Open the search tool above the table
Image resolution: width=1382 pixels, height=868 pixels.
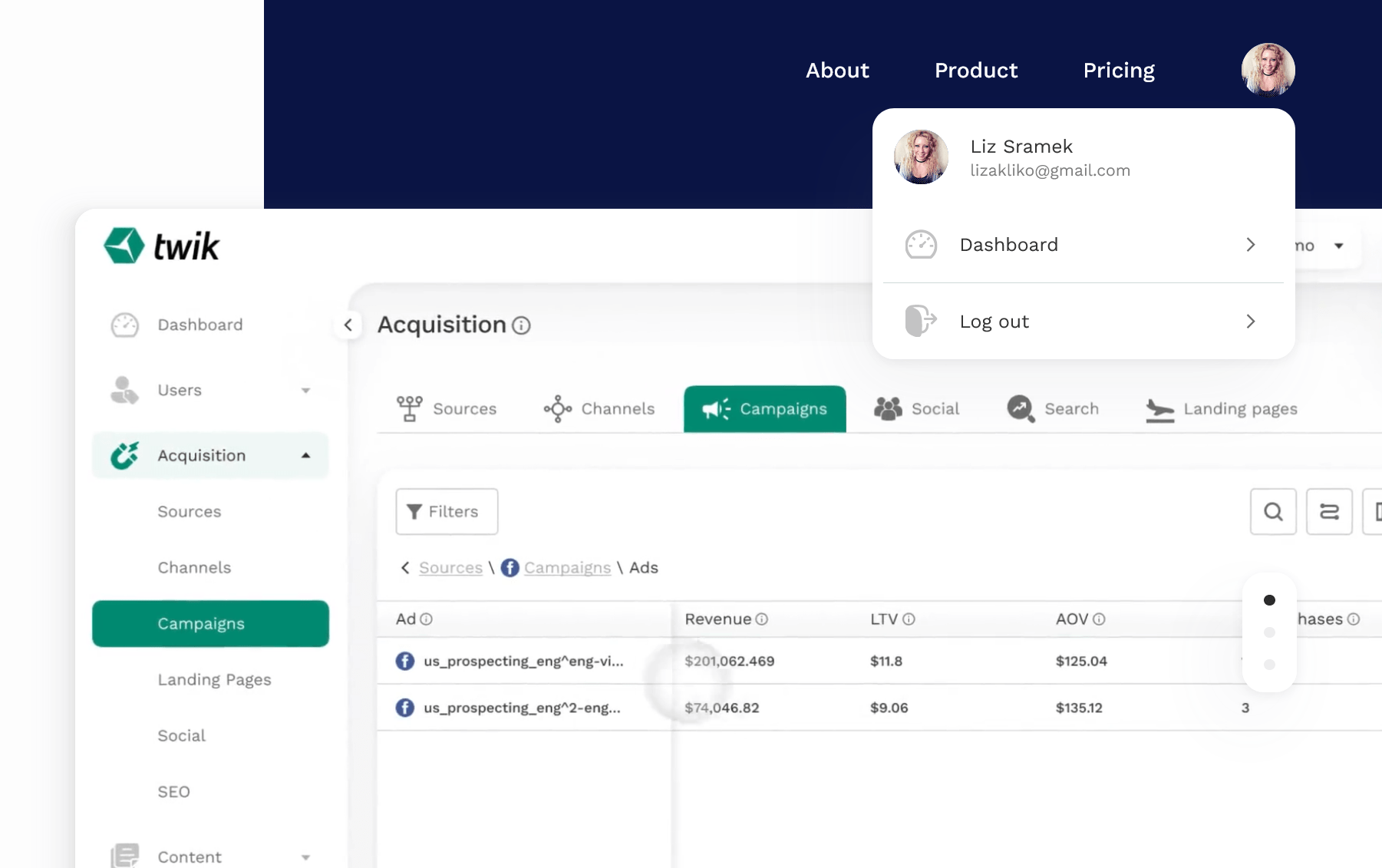[x=1273, y=511]
